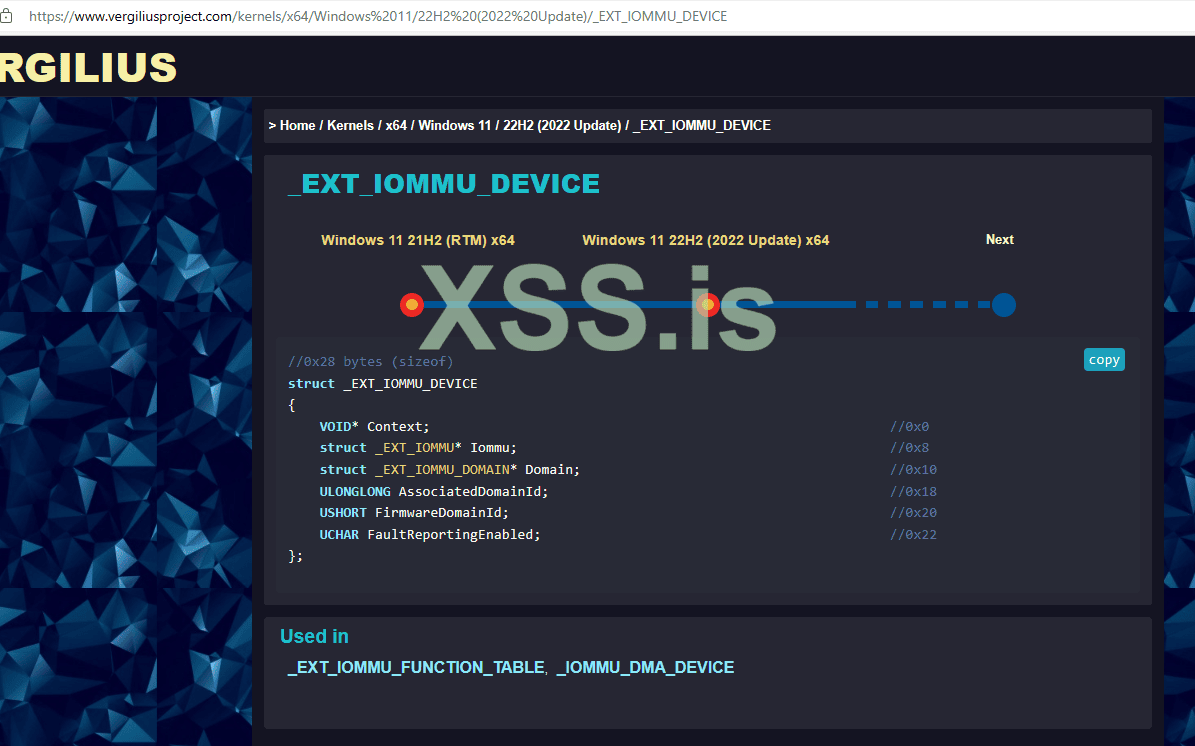Click the Next label on the timeline
Screen dimensions: 1195x746
click(x=999, y=239)
